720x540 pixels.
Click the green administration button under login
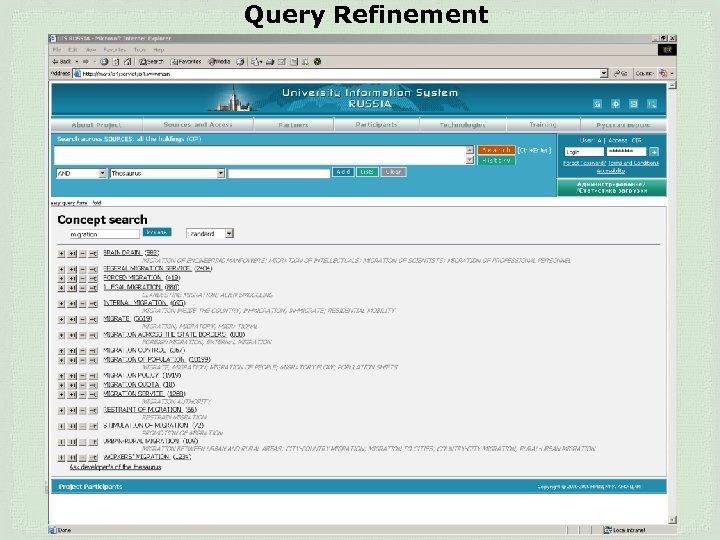coord(612,187)
